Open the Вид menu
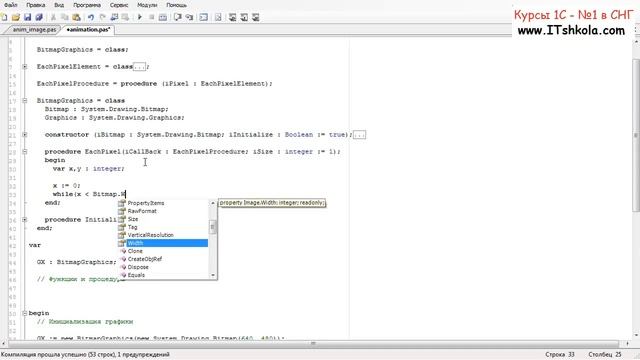Viewport: 640px width, 360px height. pyautogui.click(x=59, y=5)
